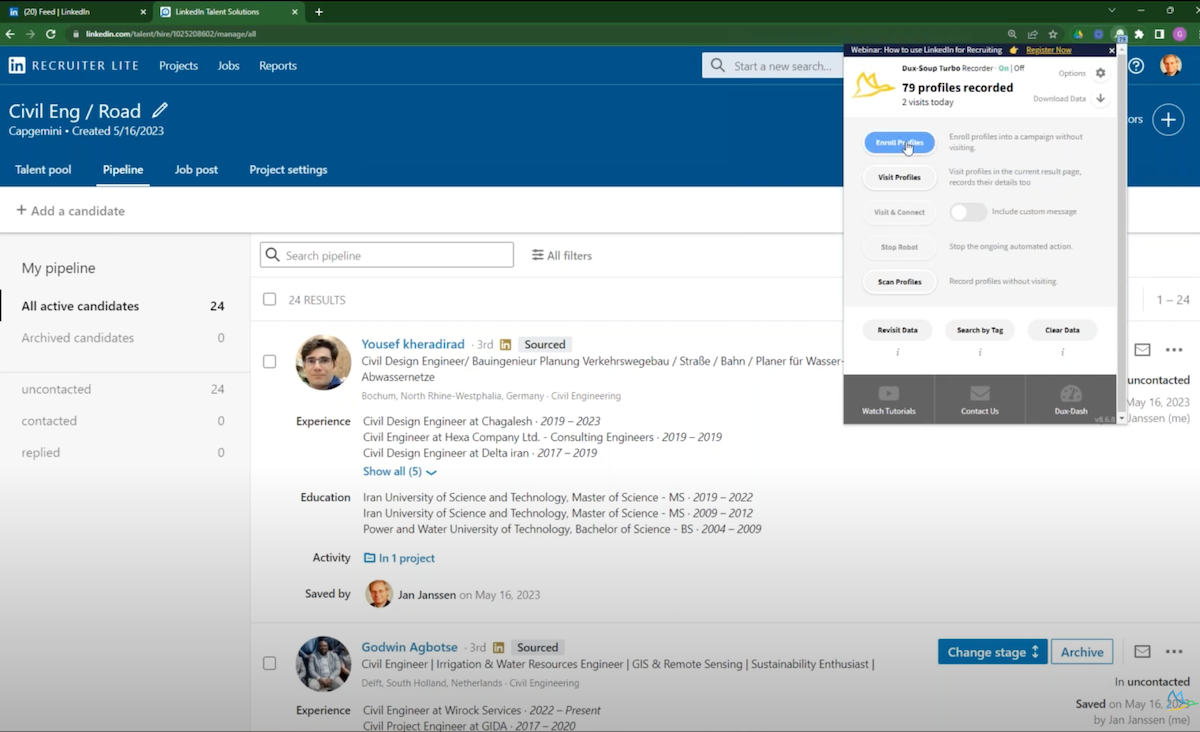The height and width of the screenshot is (732, 1200).
Task: Open Reports in top navigation
Action: click(x=278, y=66)
